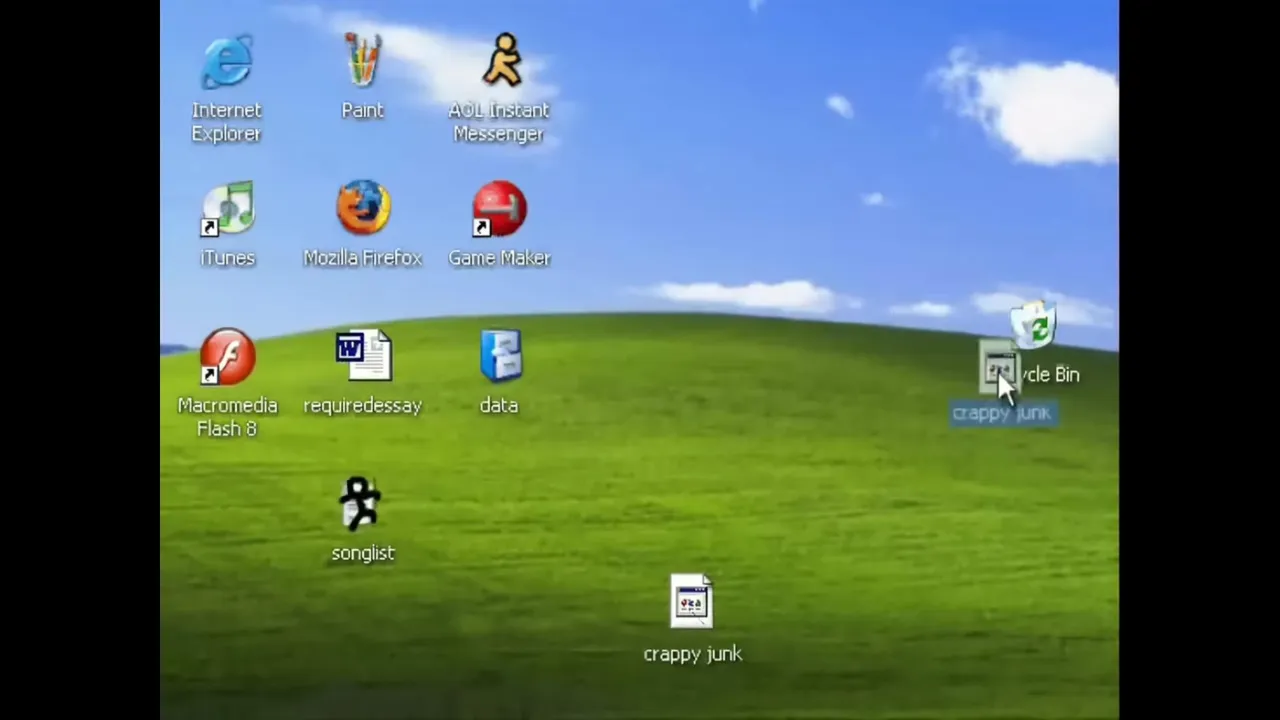Click the Paint label text
The width and height of the screenshot is (1280, 720).
(363, 110)
